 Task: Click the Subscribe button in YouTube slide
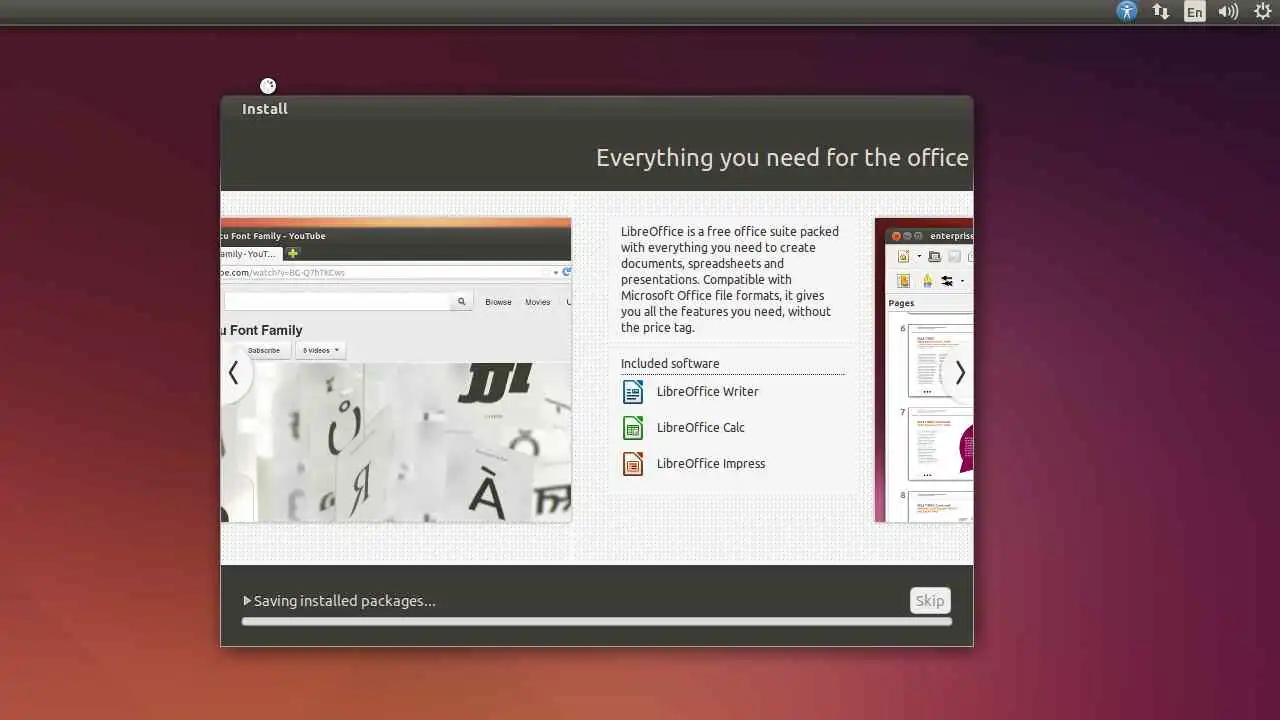point(264,351)
